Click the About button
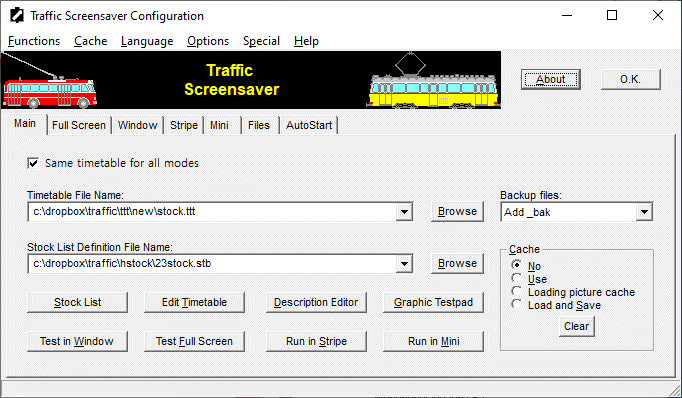 point(551,80)
